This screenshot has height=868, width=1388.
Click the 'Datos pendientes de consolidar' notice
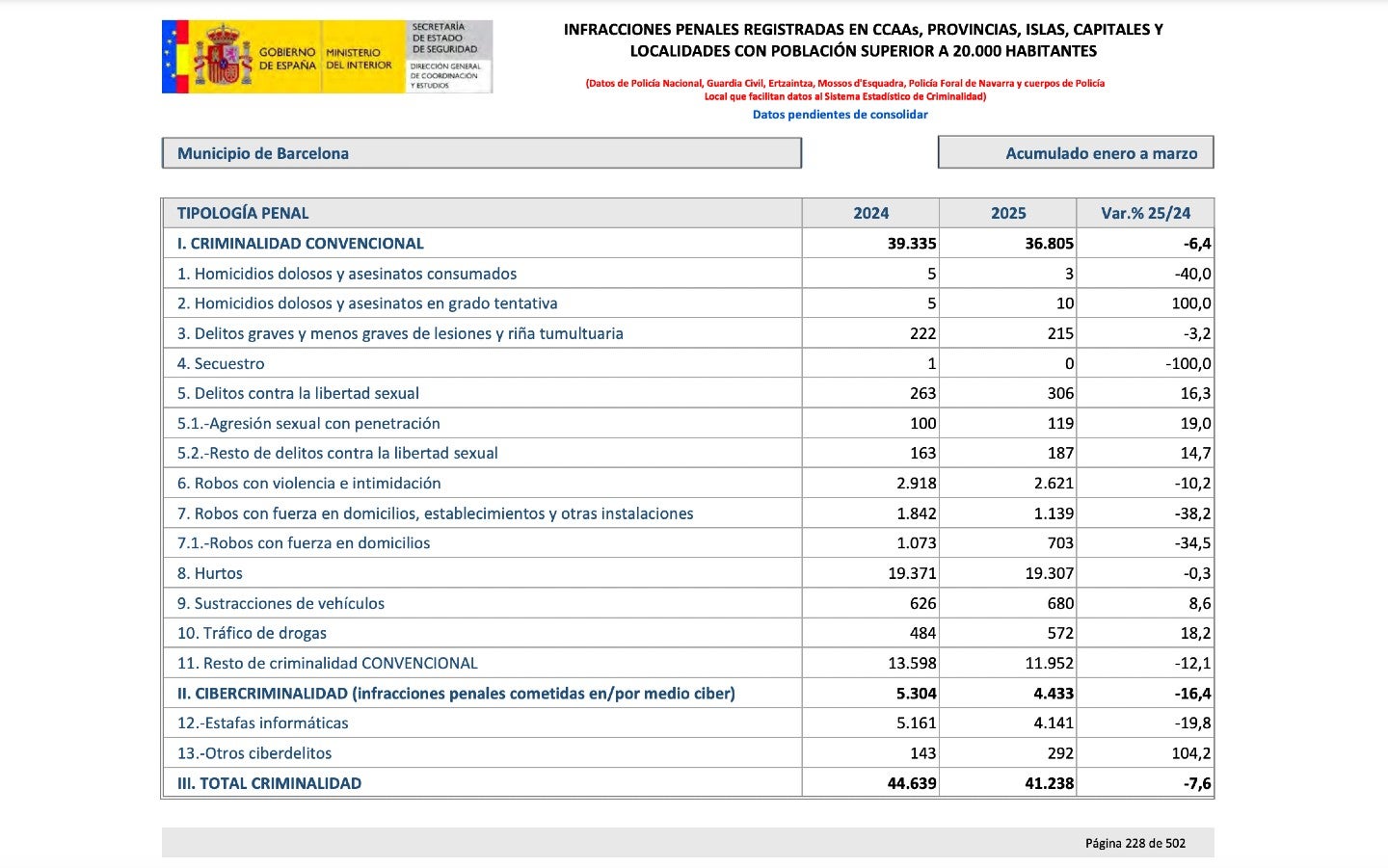coord(840,115)
